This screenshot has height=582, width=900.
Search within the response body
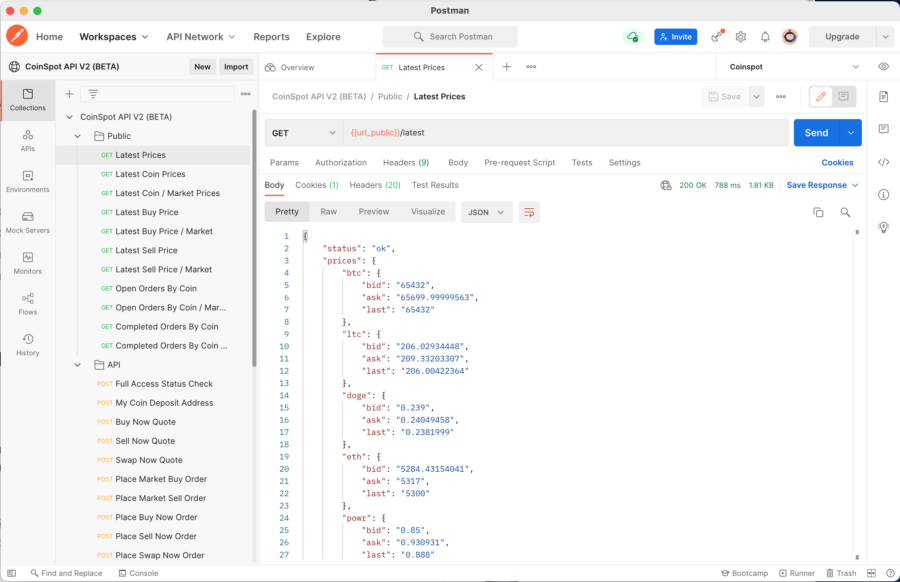[x=845, y=212]
